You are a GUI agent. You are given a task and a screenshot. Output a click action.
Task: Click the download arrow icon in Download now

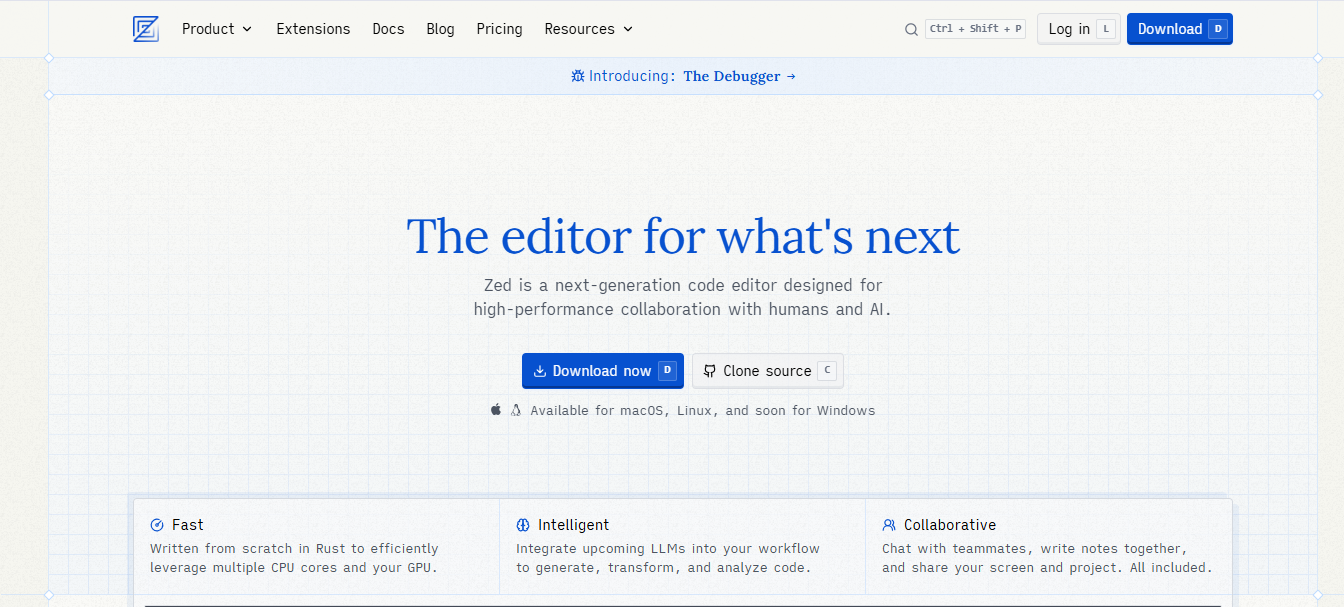(539, 371)
